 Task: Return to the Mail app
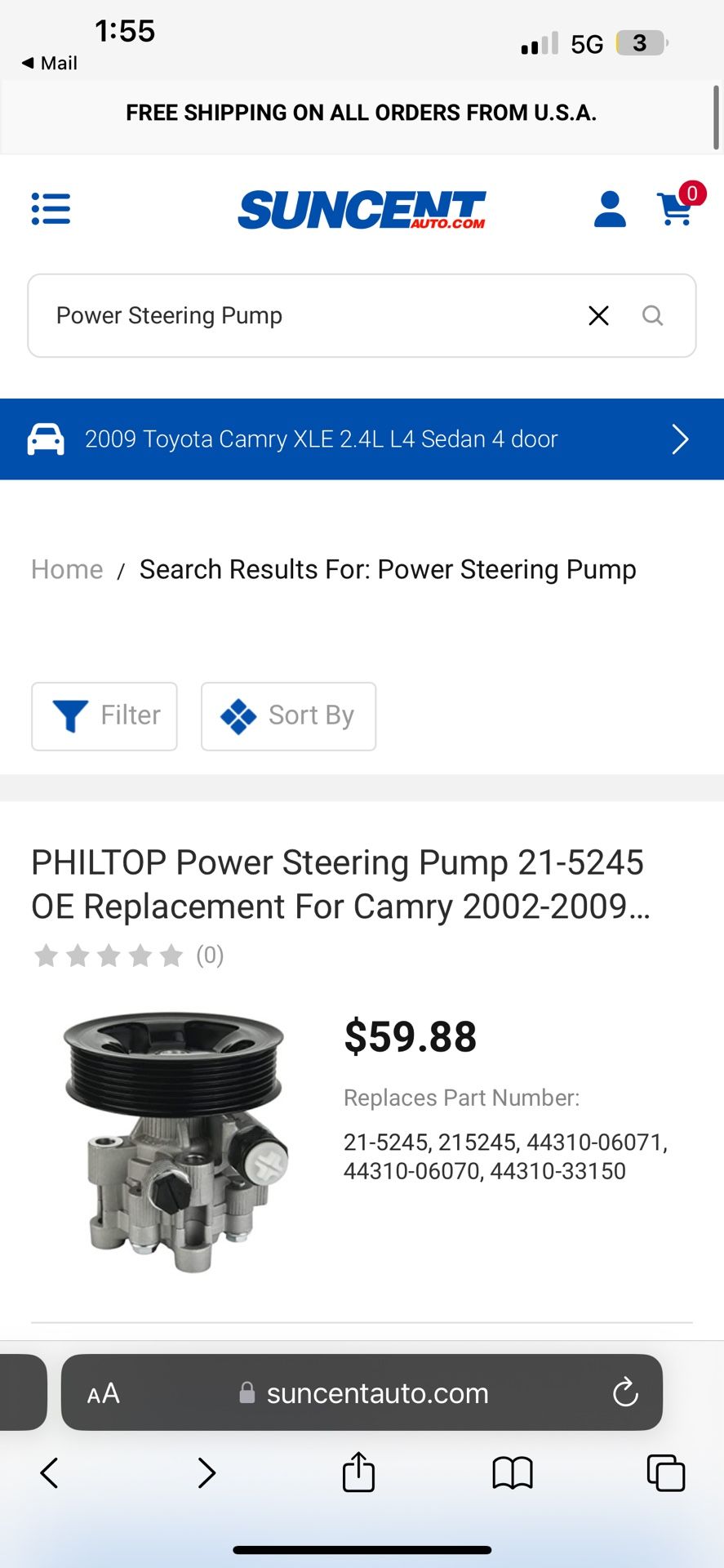(49, 63)
